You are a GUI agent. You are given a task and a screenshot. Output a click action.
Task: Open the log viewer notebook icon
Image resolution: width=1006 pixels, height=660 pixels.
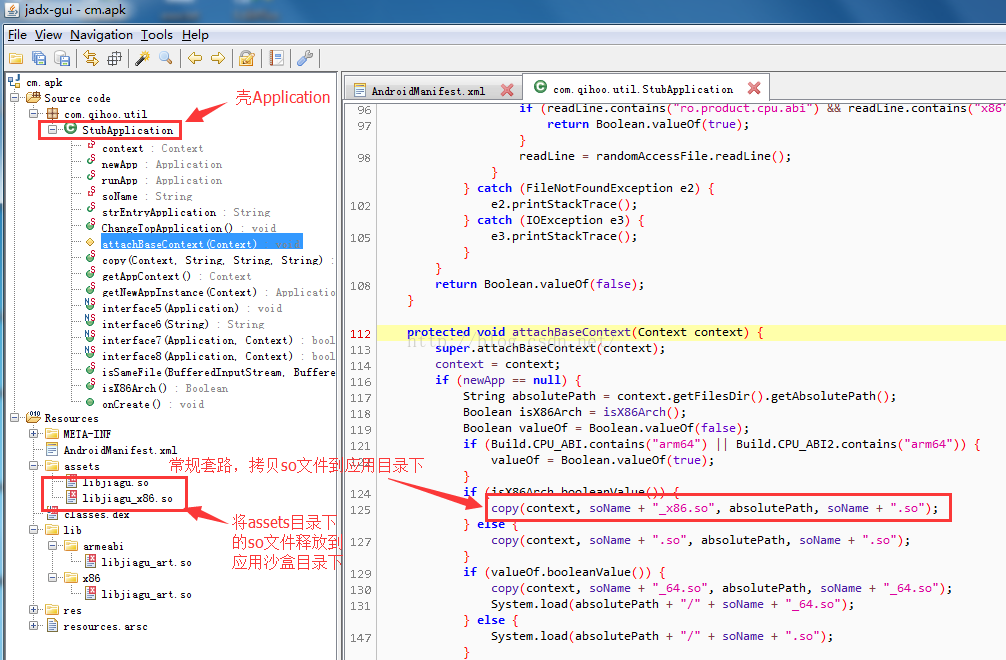(x=277, y=59)
